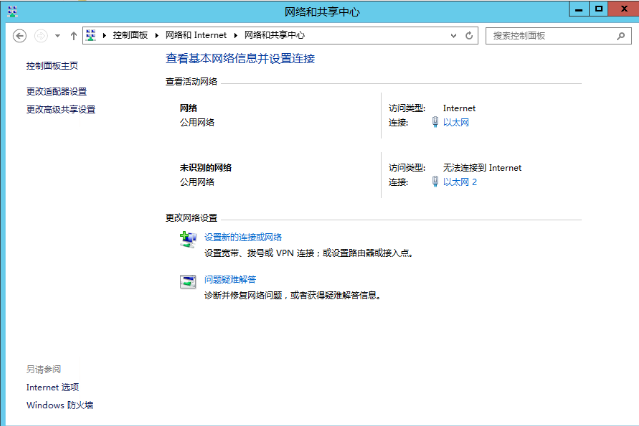Open the recent locations dropdown arrow
Image resolution: width=639 pixels, height=426 pixels.
click(x=57, y=36)
